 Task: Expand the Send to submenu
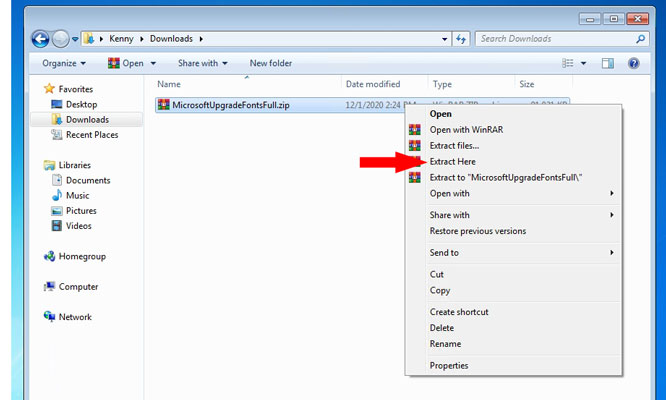[x=514, y=253]
